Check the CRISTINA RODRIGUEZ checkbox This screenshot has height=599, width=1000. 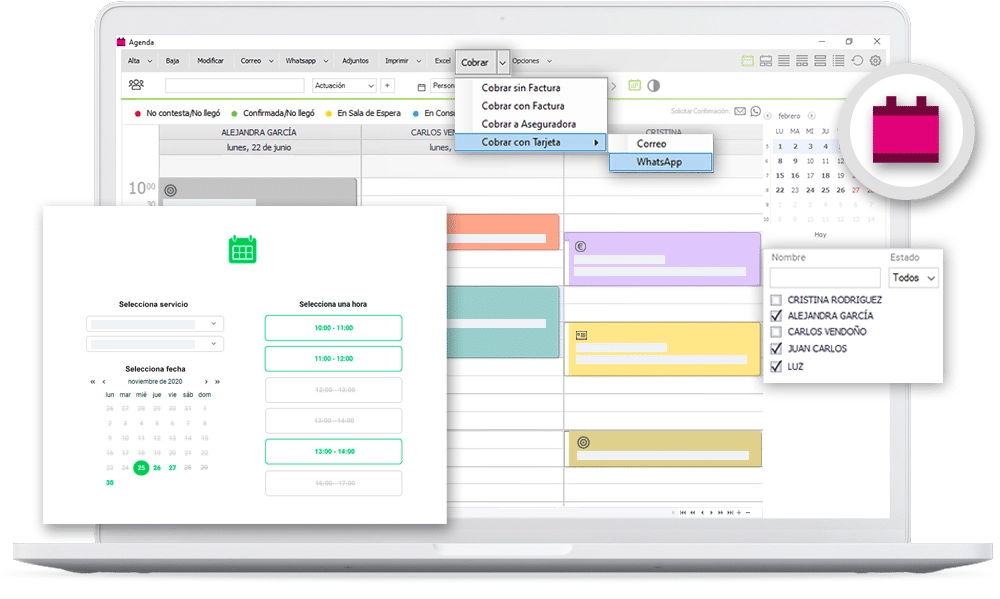pyautogui.click(x=777, y=300)
